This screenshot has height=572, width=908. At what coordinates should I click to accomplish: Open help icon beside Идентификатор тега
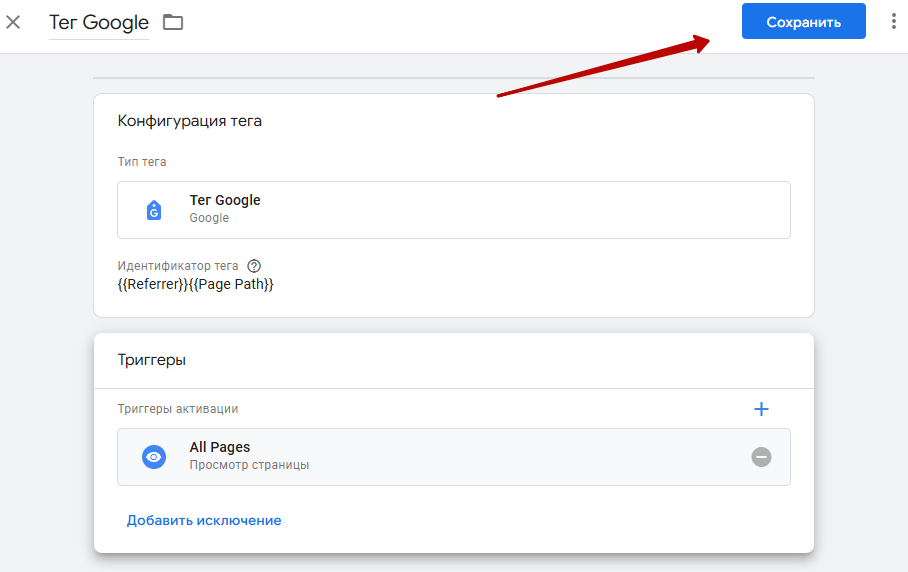254,266
